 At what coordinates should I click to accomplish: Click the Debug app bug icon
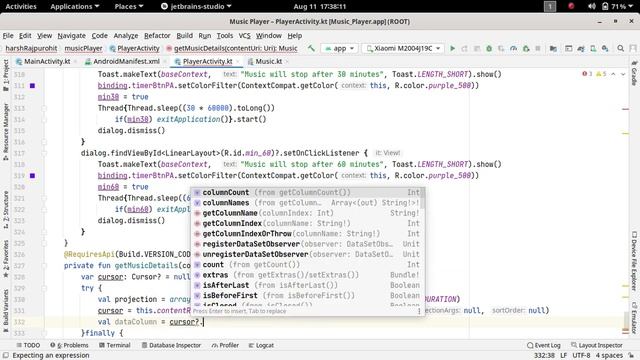(489, 48)
